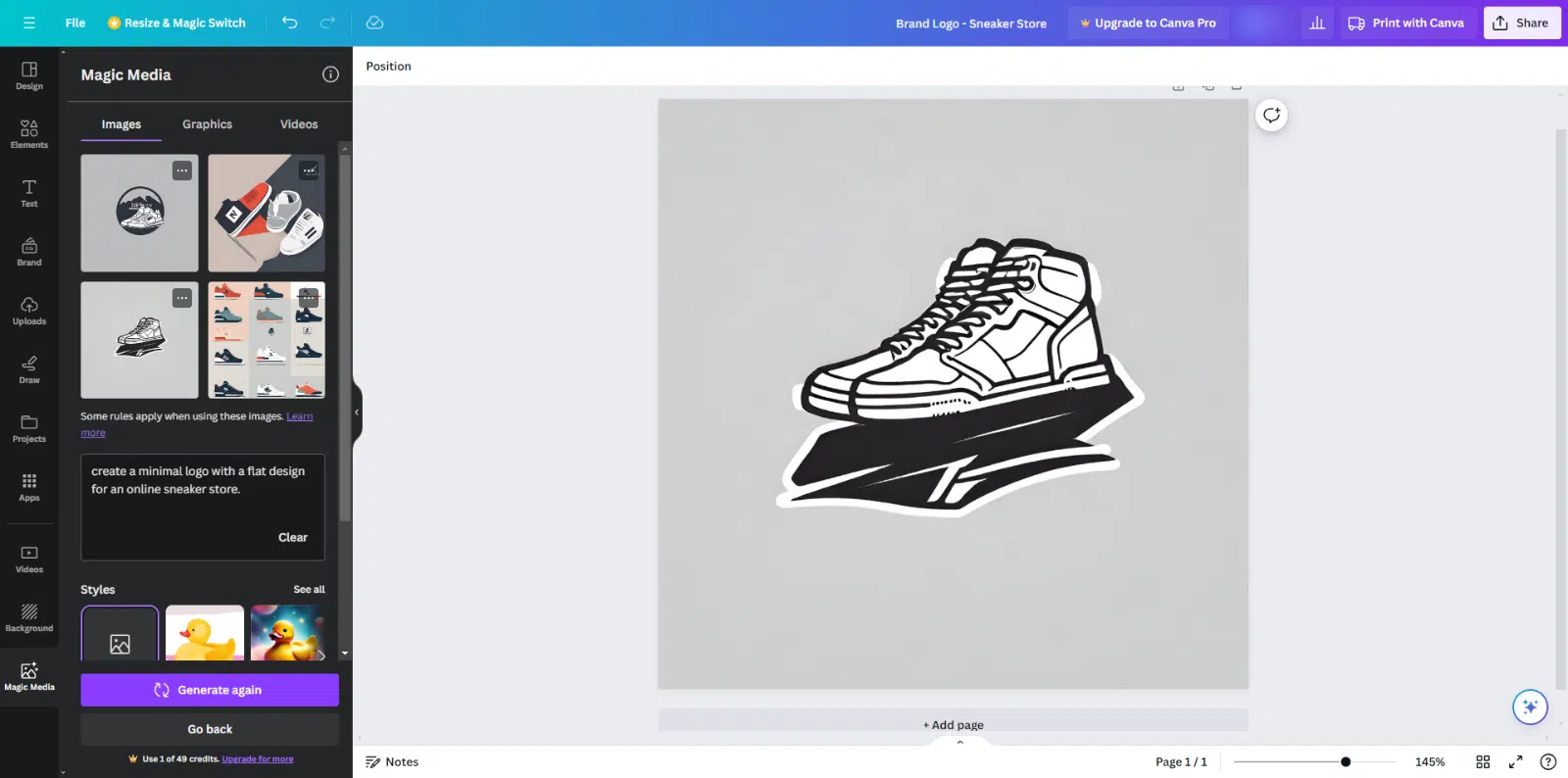The width and height of the screenshot is (1568, 778).
Task: Click Upgrade for more credits link
Action: point(258,758)
